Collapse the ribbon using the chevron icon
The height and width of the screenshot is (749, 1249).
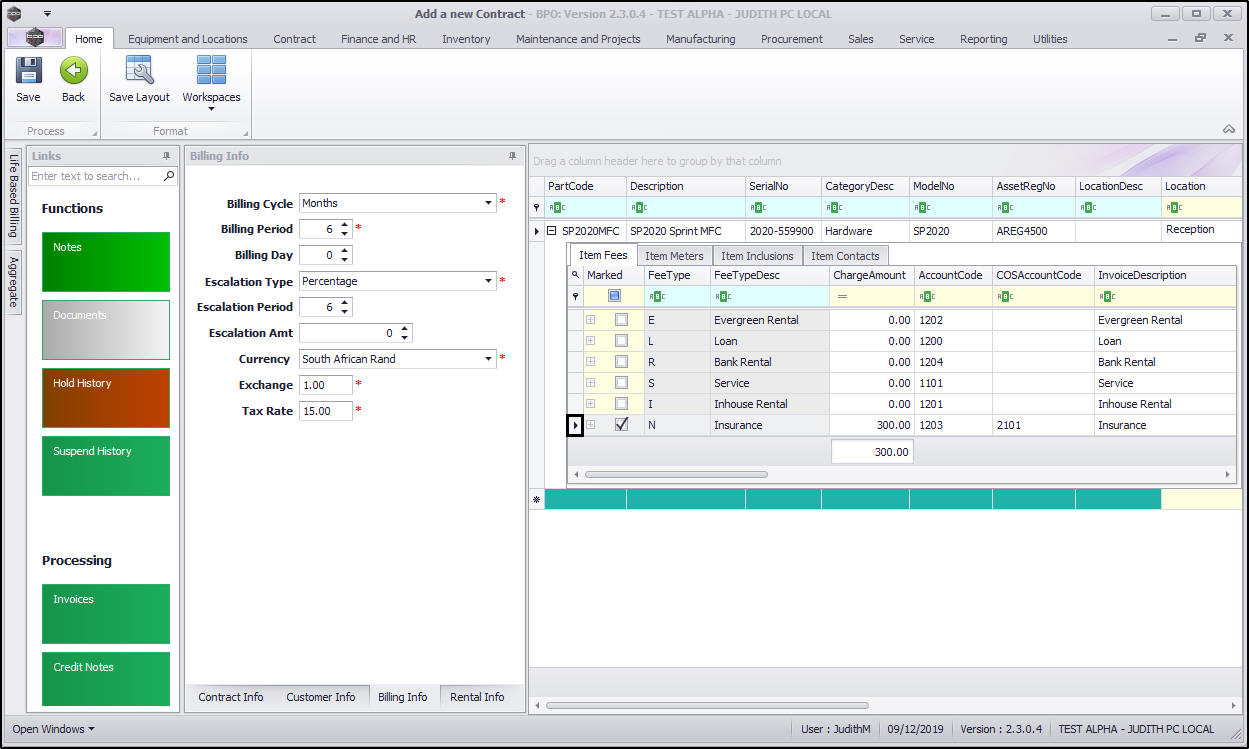[1228, 129]
